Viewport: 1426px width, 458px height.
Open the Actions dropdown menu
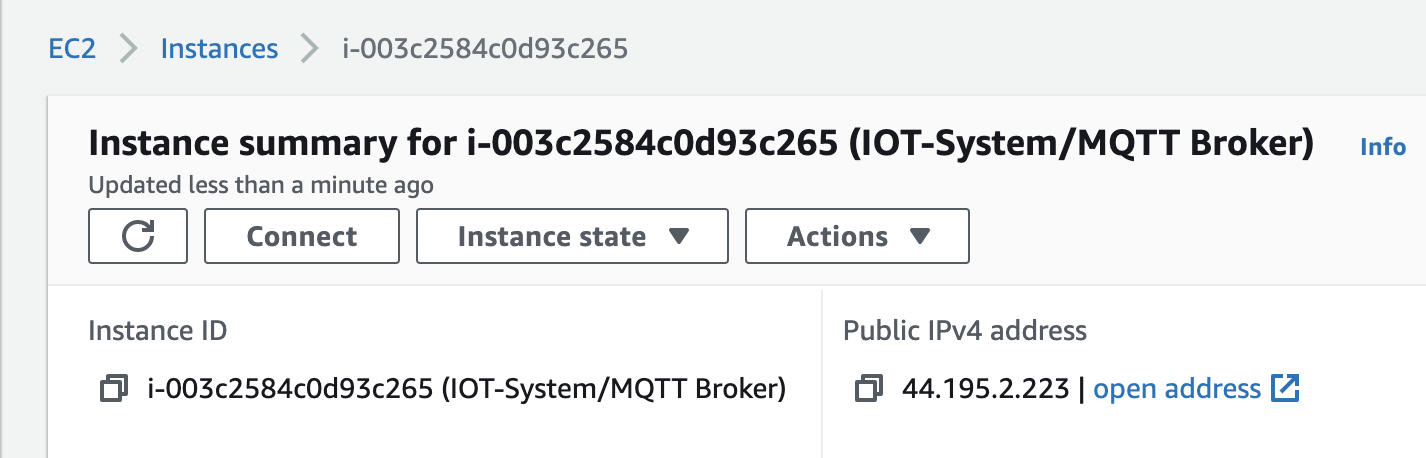point(857,236)
